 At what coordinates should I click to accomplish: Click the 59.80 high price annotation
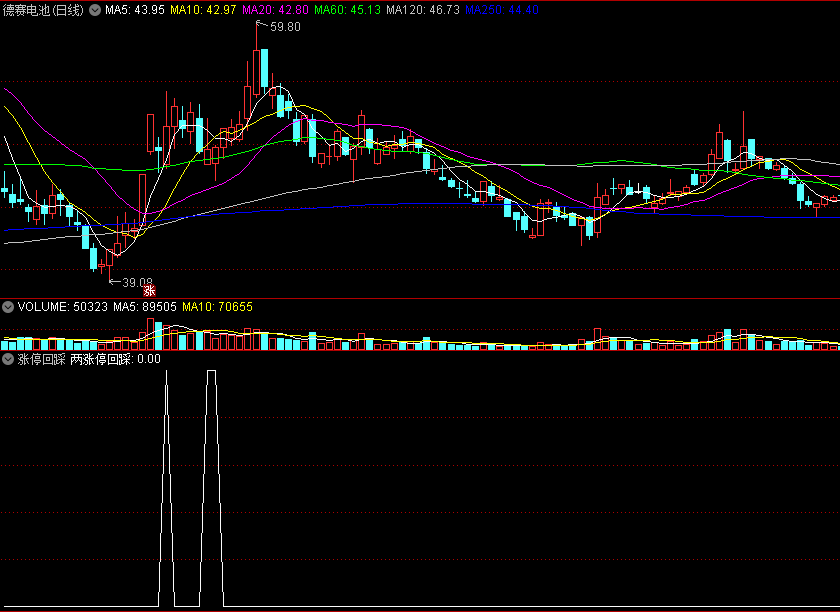(285, 27)
